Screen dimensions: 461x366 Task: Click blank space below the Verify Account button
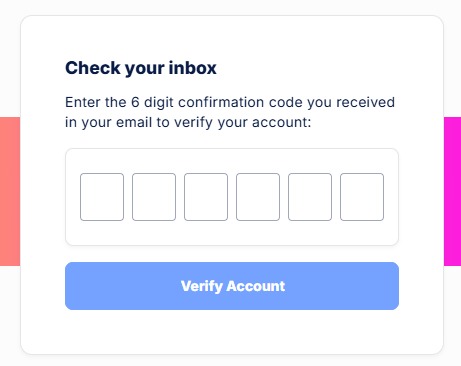[232, 331]
